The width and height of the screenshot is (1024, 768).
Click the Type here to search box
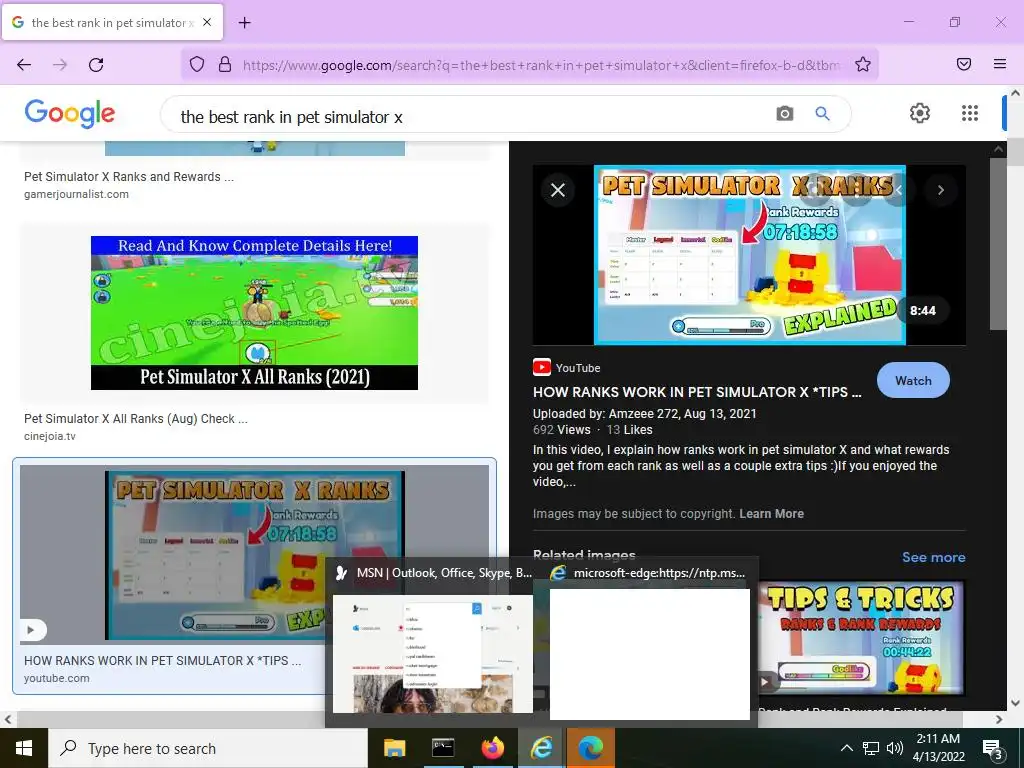(x=208, y=748)
